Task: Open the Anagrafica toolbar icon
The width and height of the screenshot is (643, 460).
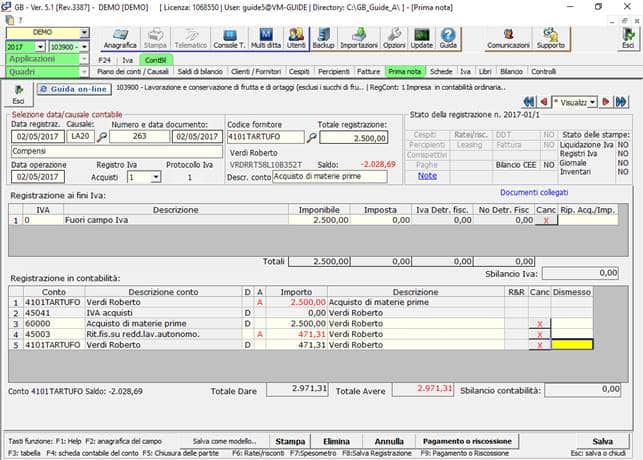Action: (120, 39)
